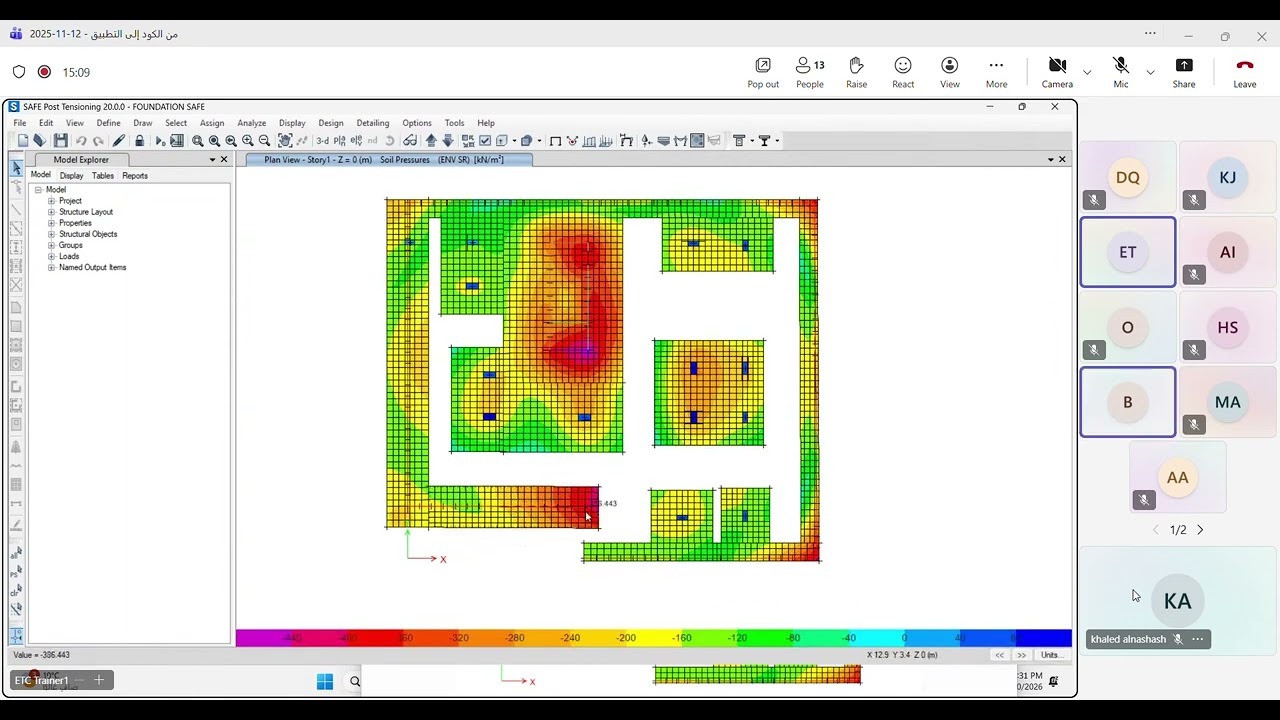Click the glasses Object Shrink toggle icon
The height and width of the screenshot is (720, 1280).
pyautogui.click(x=409, y=141)
